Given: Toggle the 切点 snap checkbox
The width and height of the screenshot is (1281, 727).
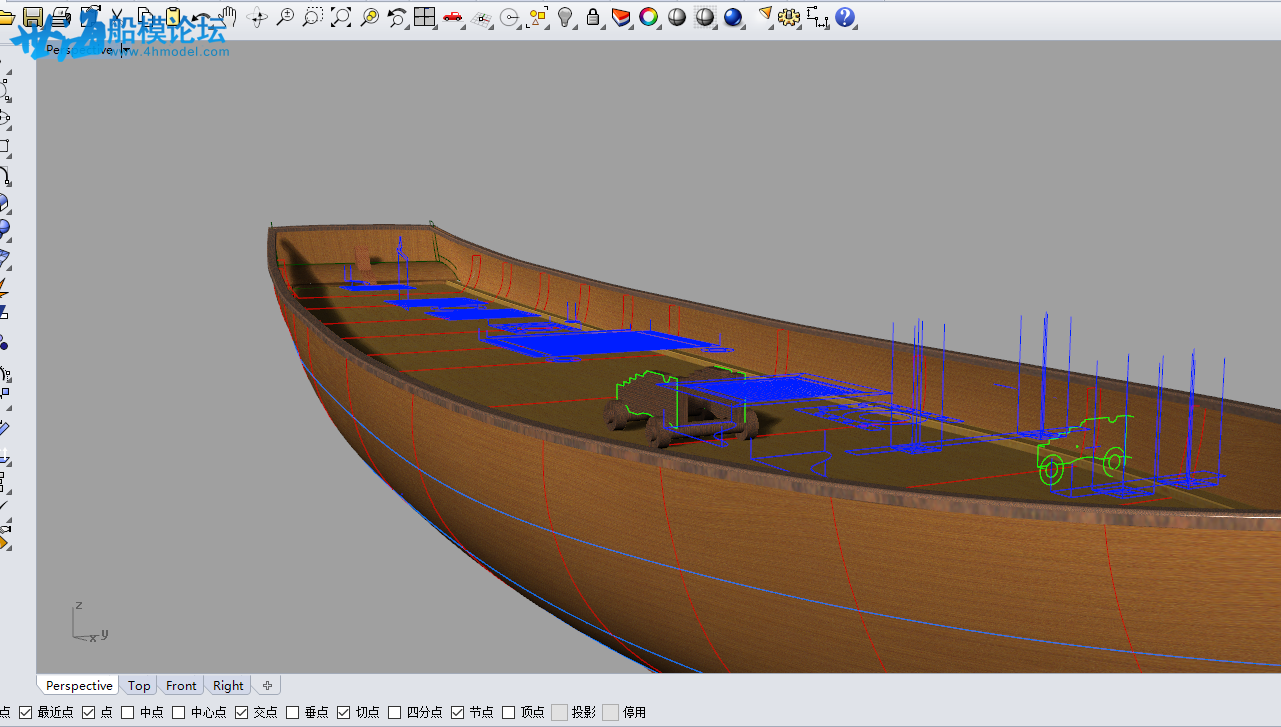Looking at the screenshot, I should (x=344, y=712).
